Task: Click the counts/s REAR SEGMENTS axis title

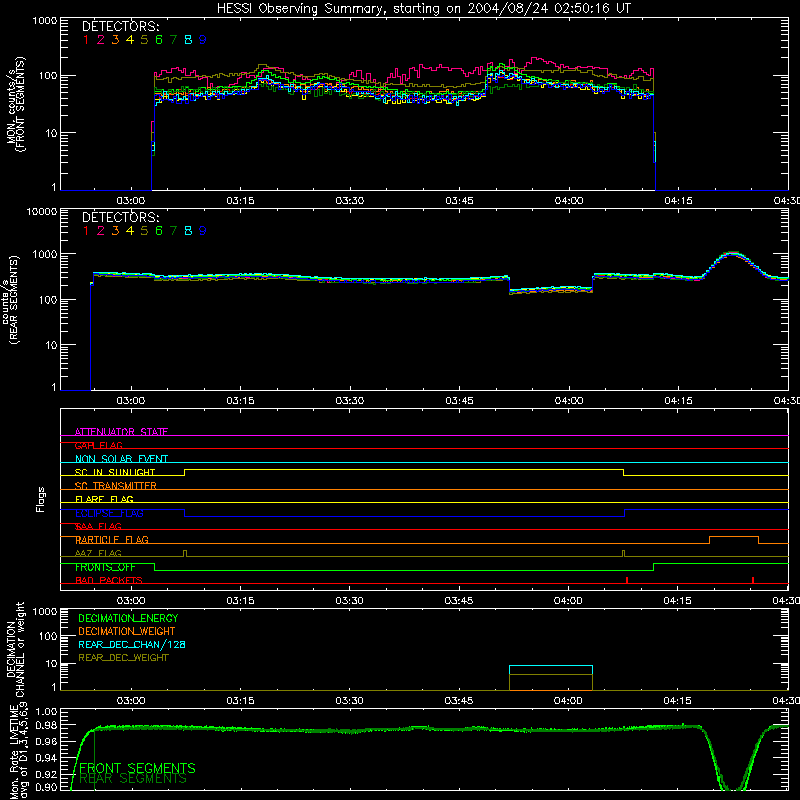Action: pos(11,299)
